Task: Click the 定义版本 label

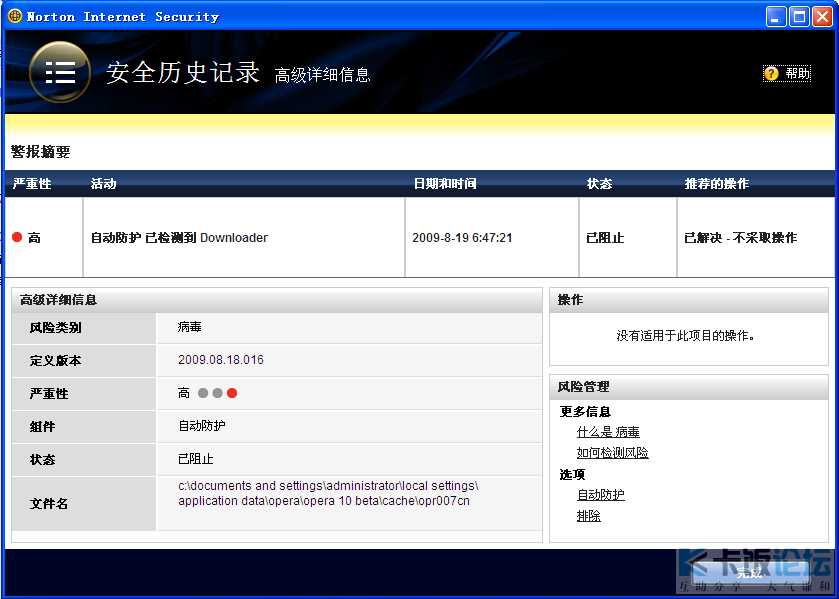Action: coord(55,361)
